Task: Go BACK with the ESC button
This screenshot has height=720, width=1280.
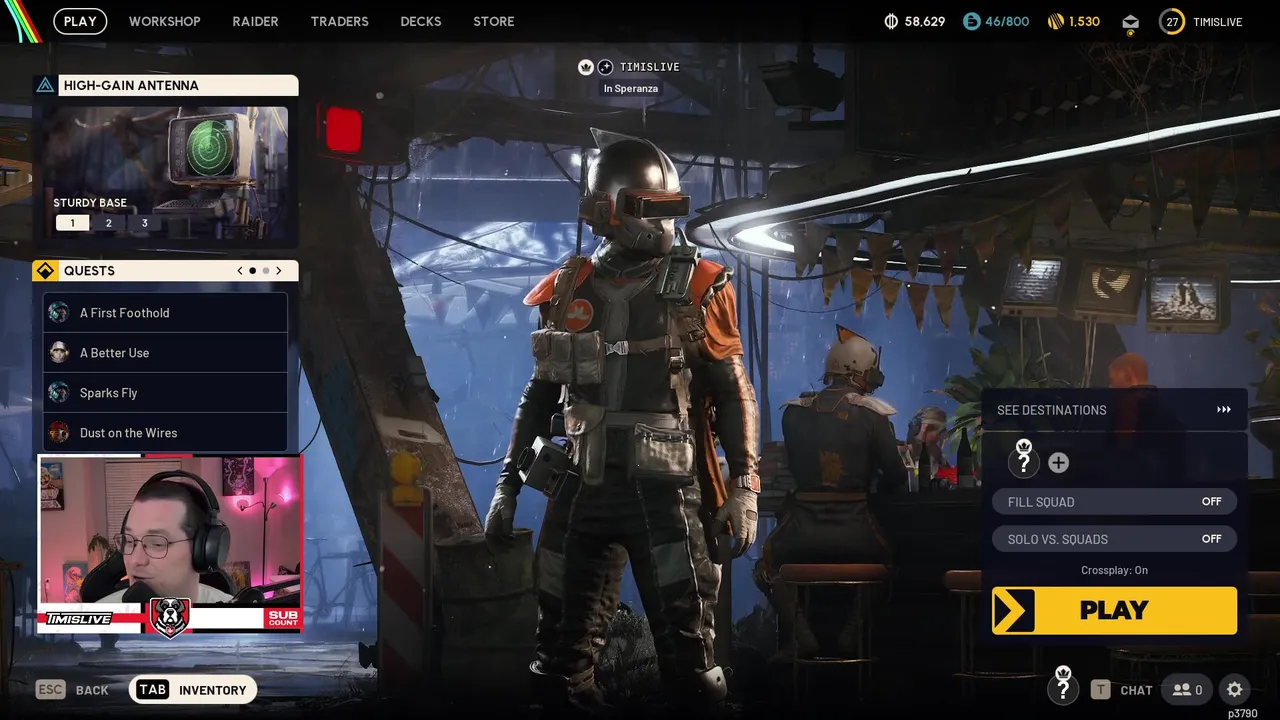Action: 72,690
